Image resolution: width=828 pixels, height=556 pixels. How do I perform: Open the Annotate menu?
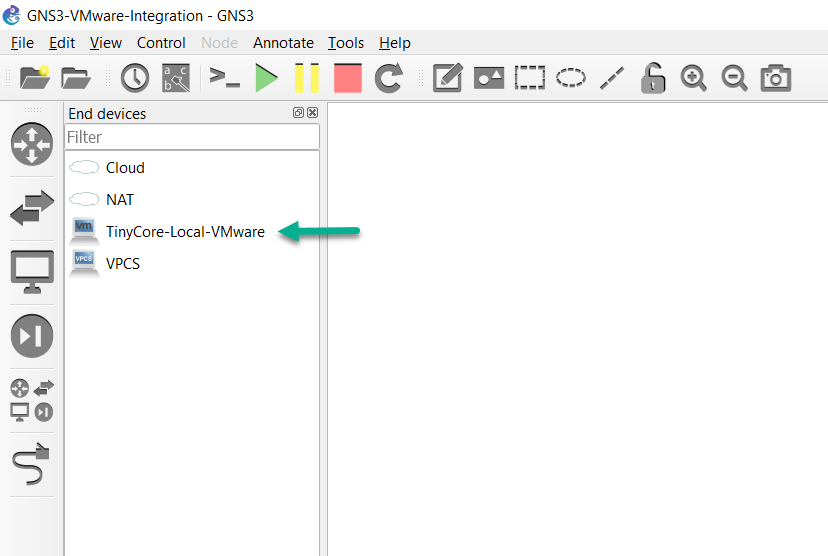coord(283,43)
